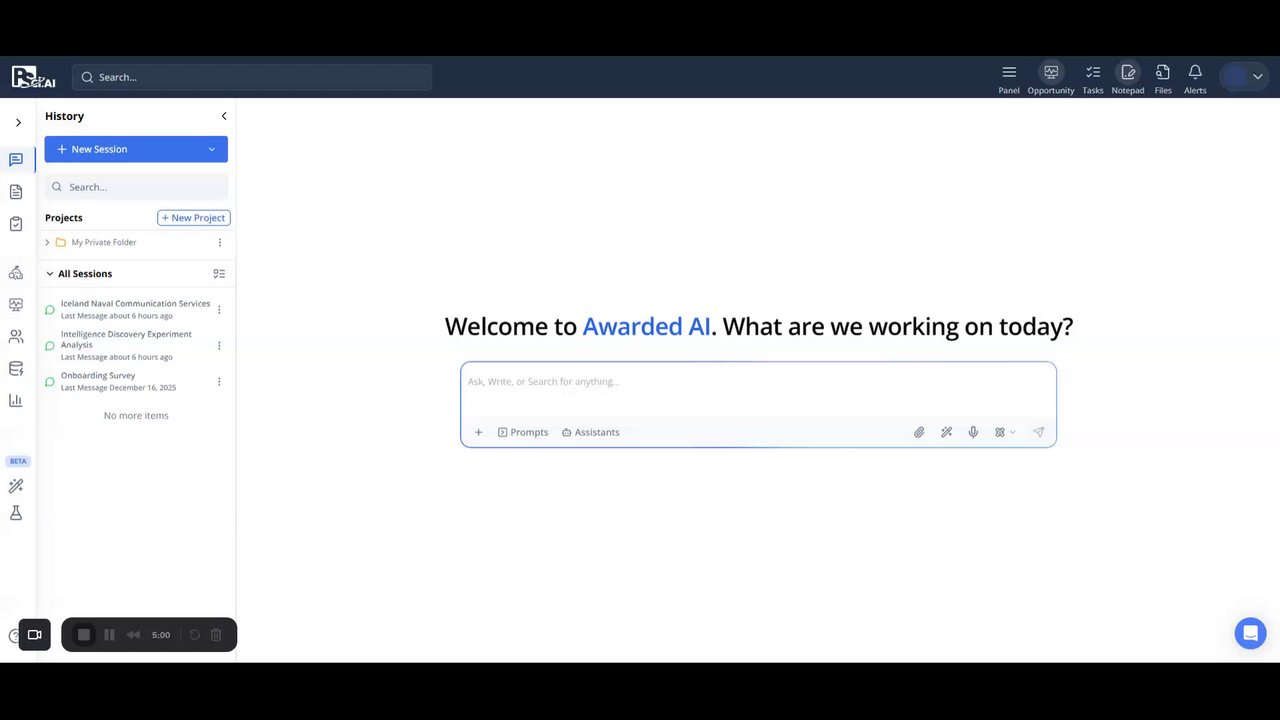Click the History search field

tap(136, 187)
